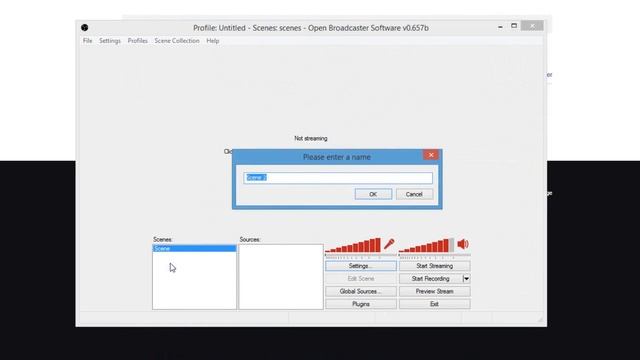This screenshot has height=360, width=640.
Task: Minimize the OBS window
Action: (500, 26)
